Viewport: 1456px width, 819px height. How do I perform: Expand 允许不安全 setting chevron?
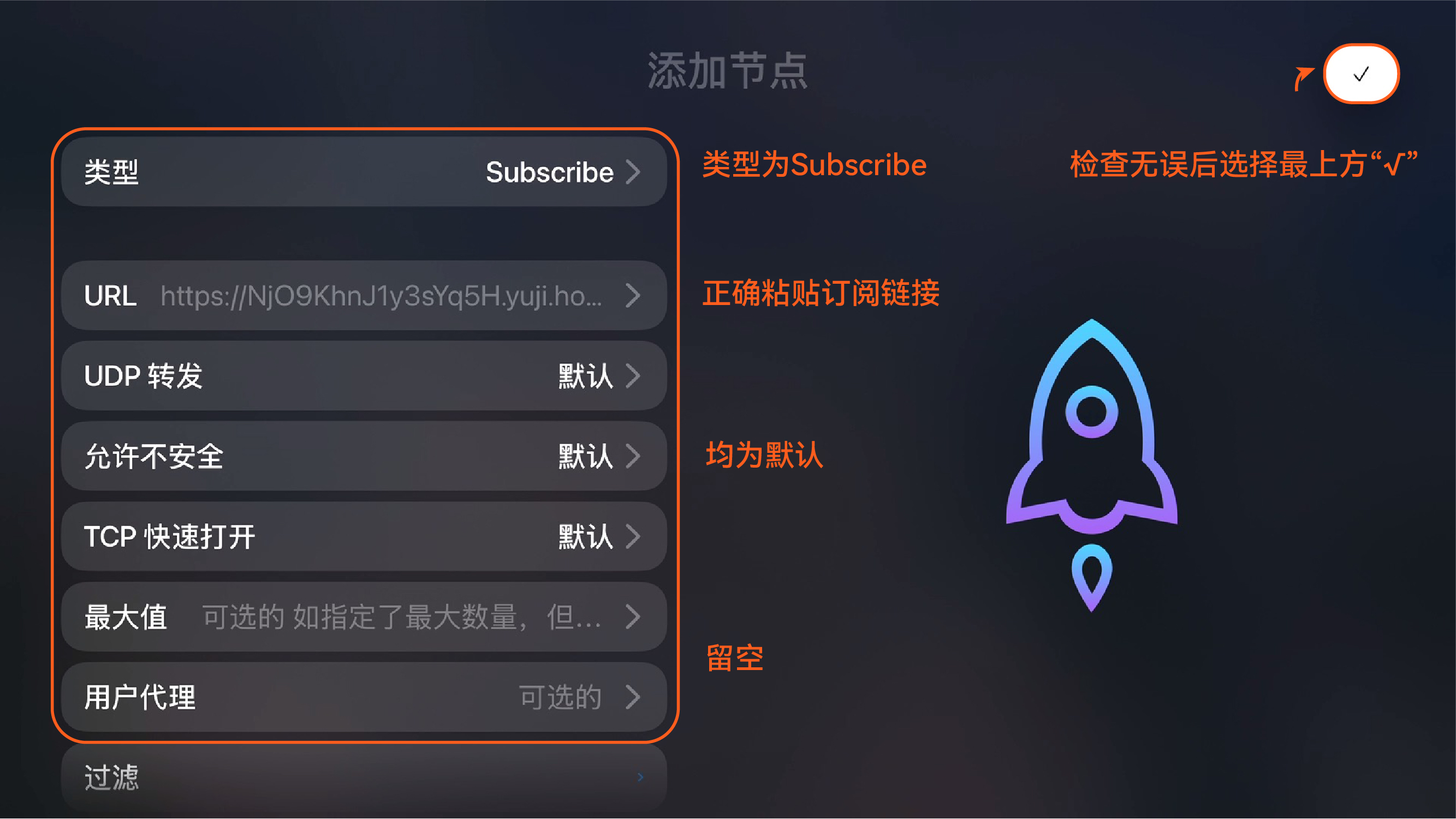pyautogui.click(x=633, y=456)
